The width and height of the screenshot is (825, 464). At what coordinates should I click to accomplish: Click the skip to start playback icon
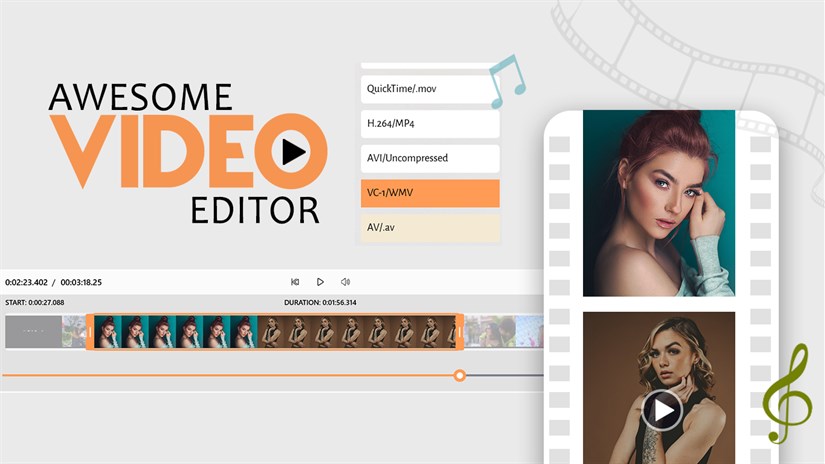pos(295,282)
